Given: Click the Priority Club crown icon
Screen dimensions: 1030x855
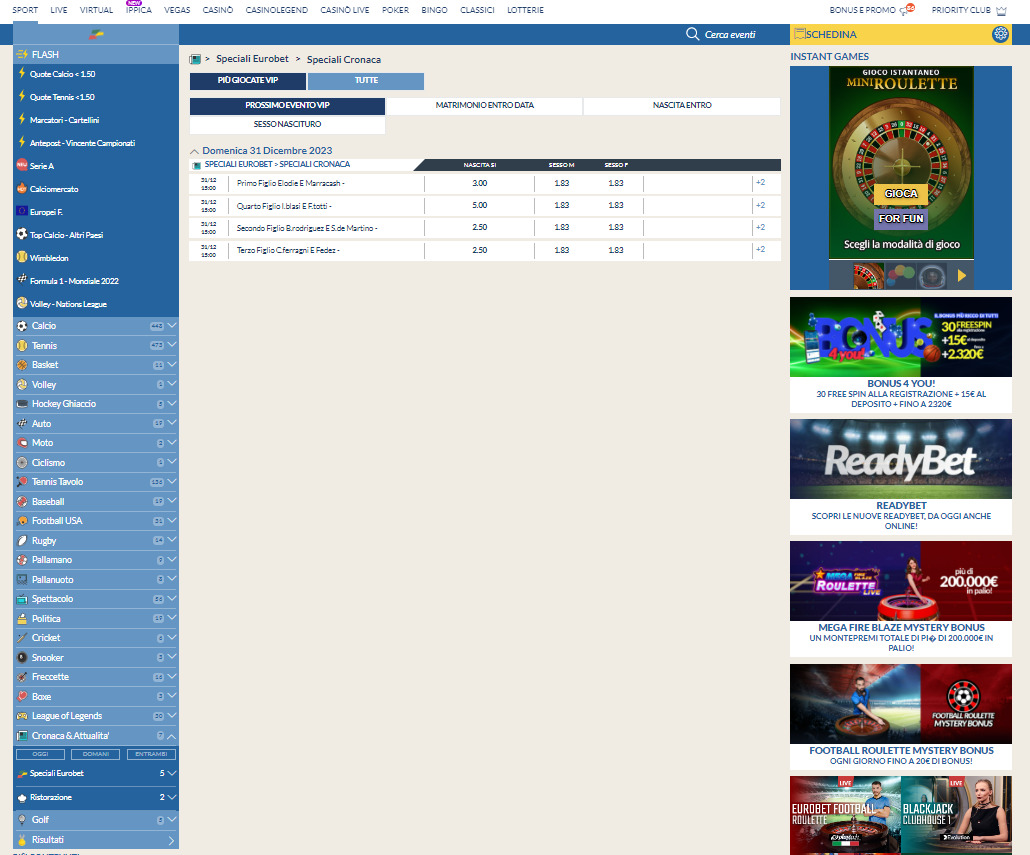Looking at the screenshot, I should [x=1001, y=11].
